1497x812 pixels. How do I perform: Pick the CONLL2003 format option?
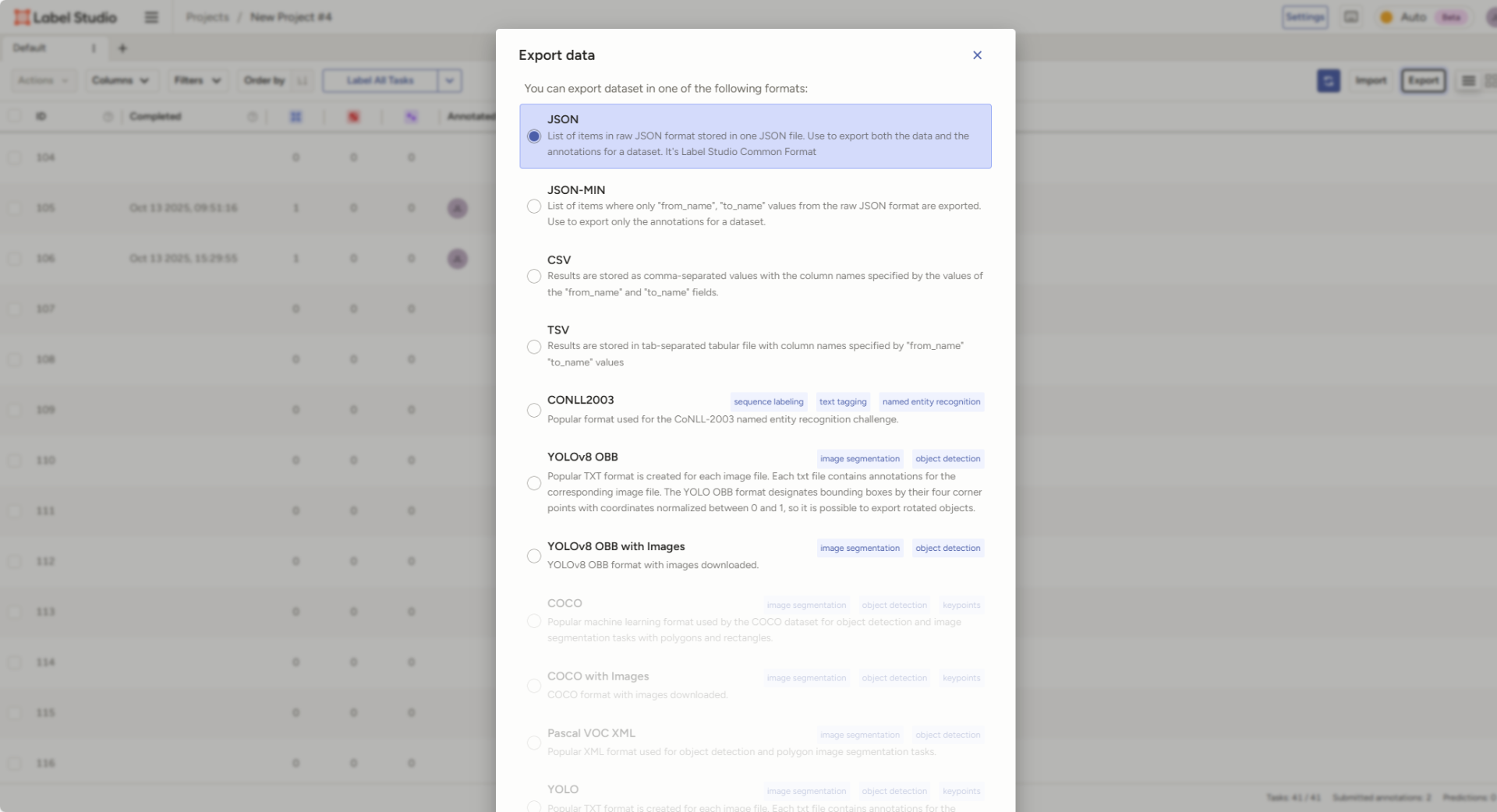[534, 411]
